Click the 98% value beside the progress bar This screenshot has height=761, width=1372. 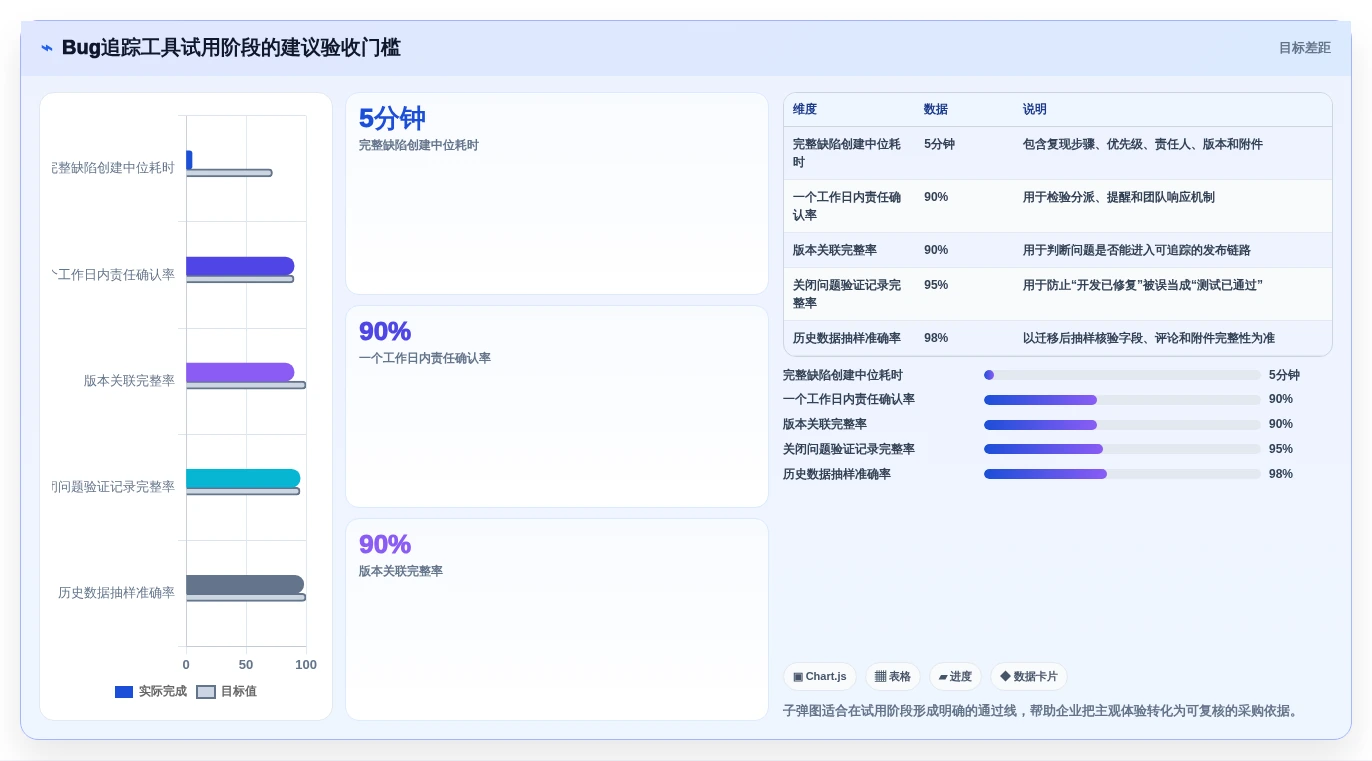[1281, 474]
